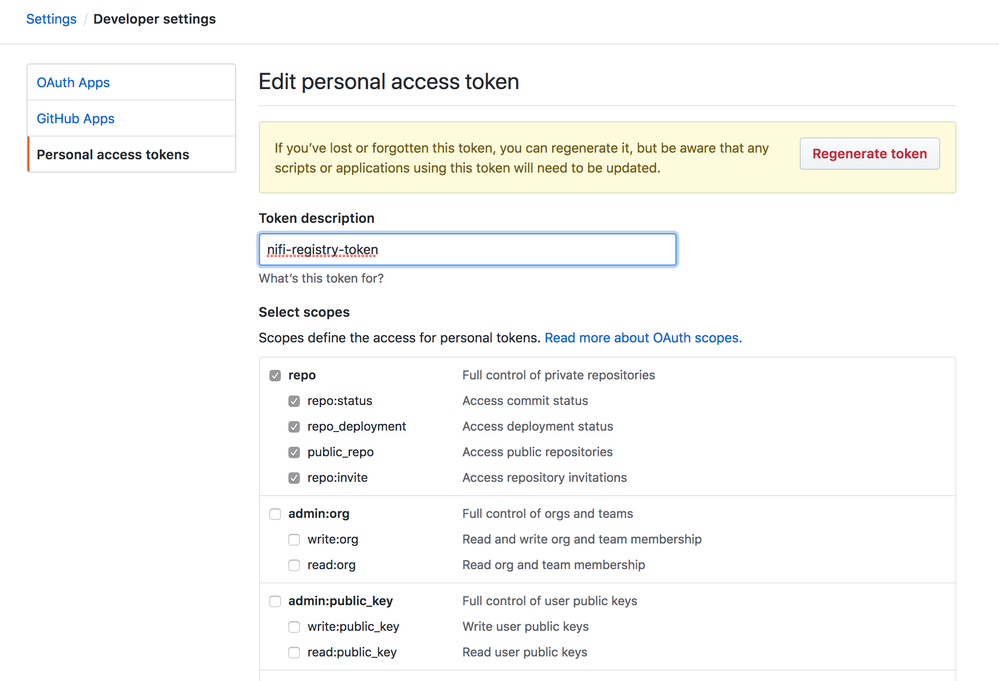The width and height of the screenshot is (999, 681).
Task: Uncheck the repo_deployment scope
Action: pos(294,427)
